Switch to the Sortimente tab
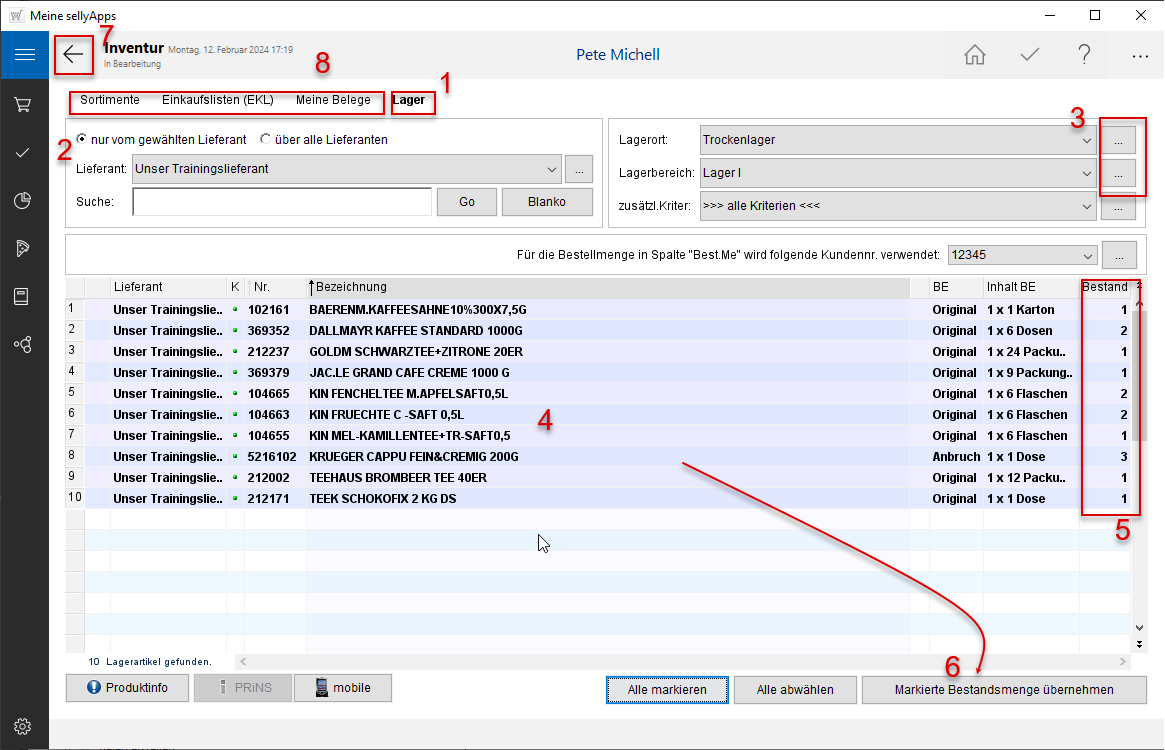Viewport: 1165px width, 750px height. (x=110, y=101)
